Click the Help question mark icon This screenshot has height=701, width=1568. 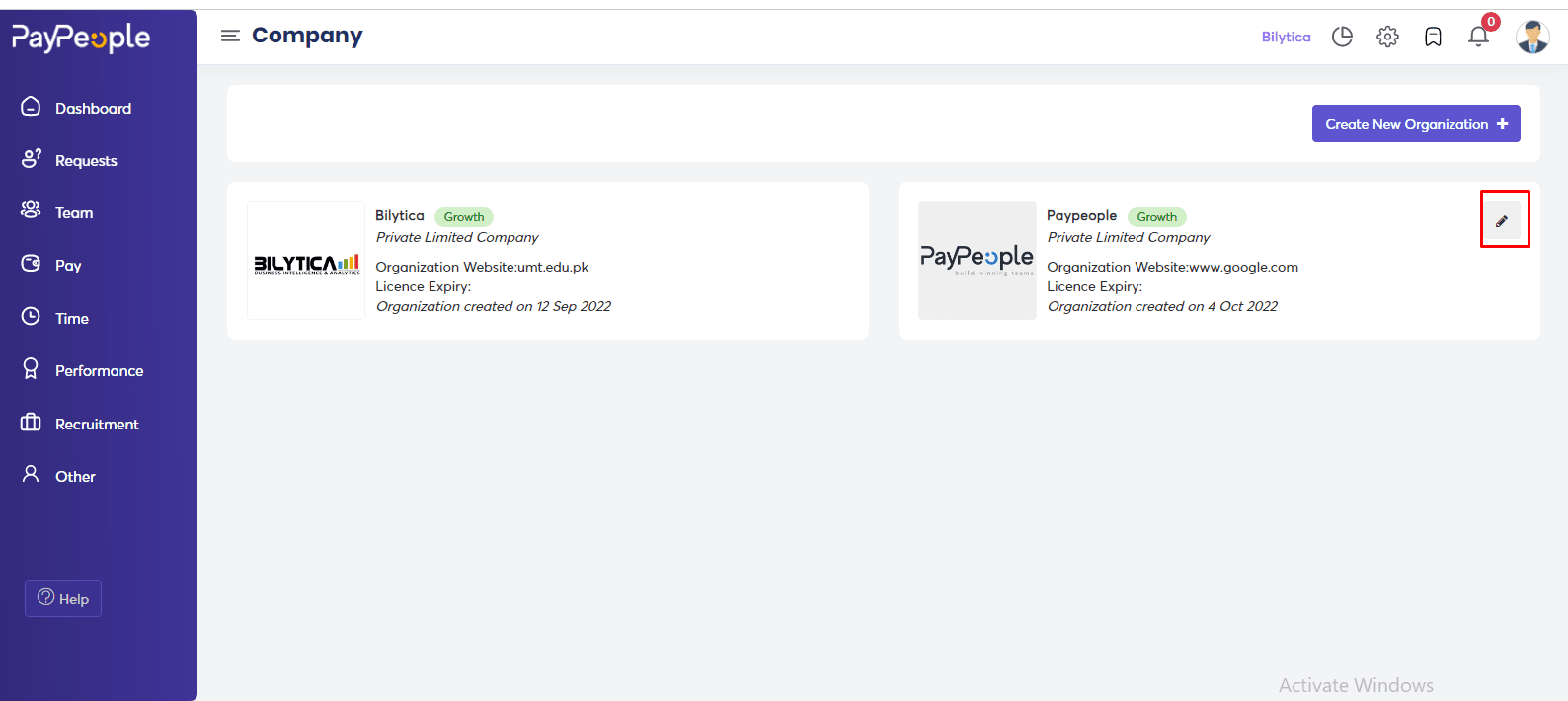point(45,597)
